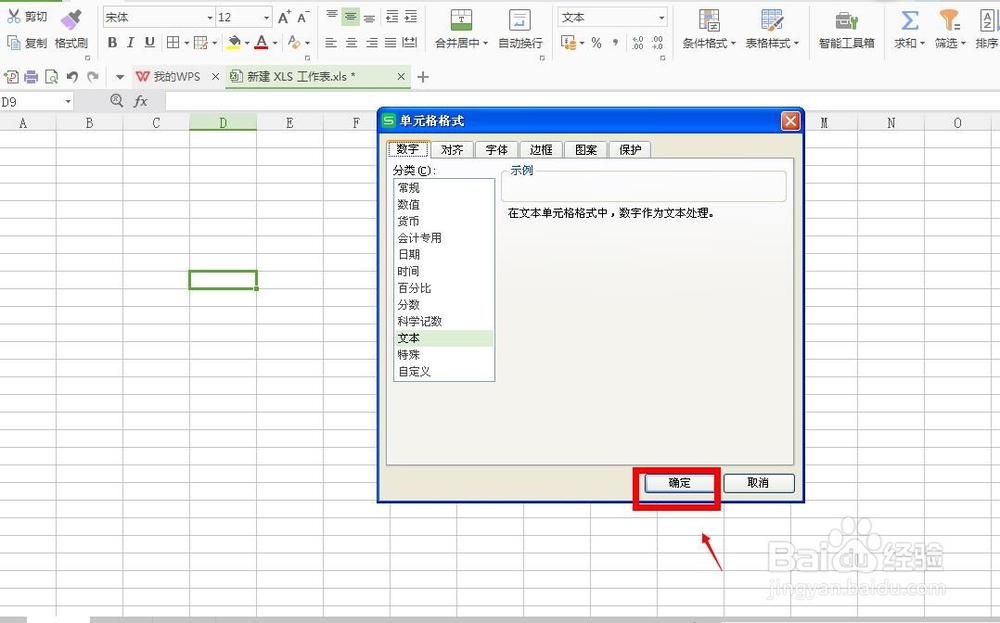
Task: Toggle bold formatting
Action: click(x=112, y=44)
